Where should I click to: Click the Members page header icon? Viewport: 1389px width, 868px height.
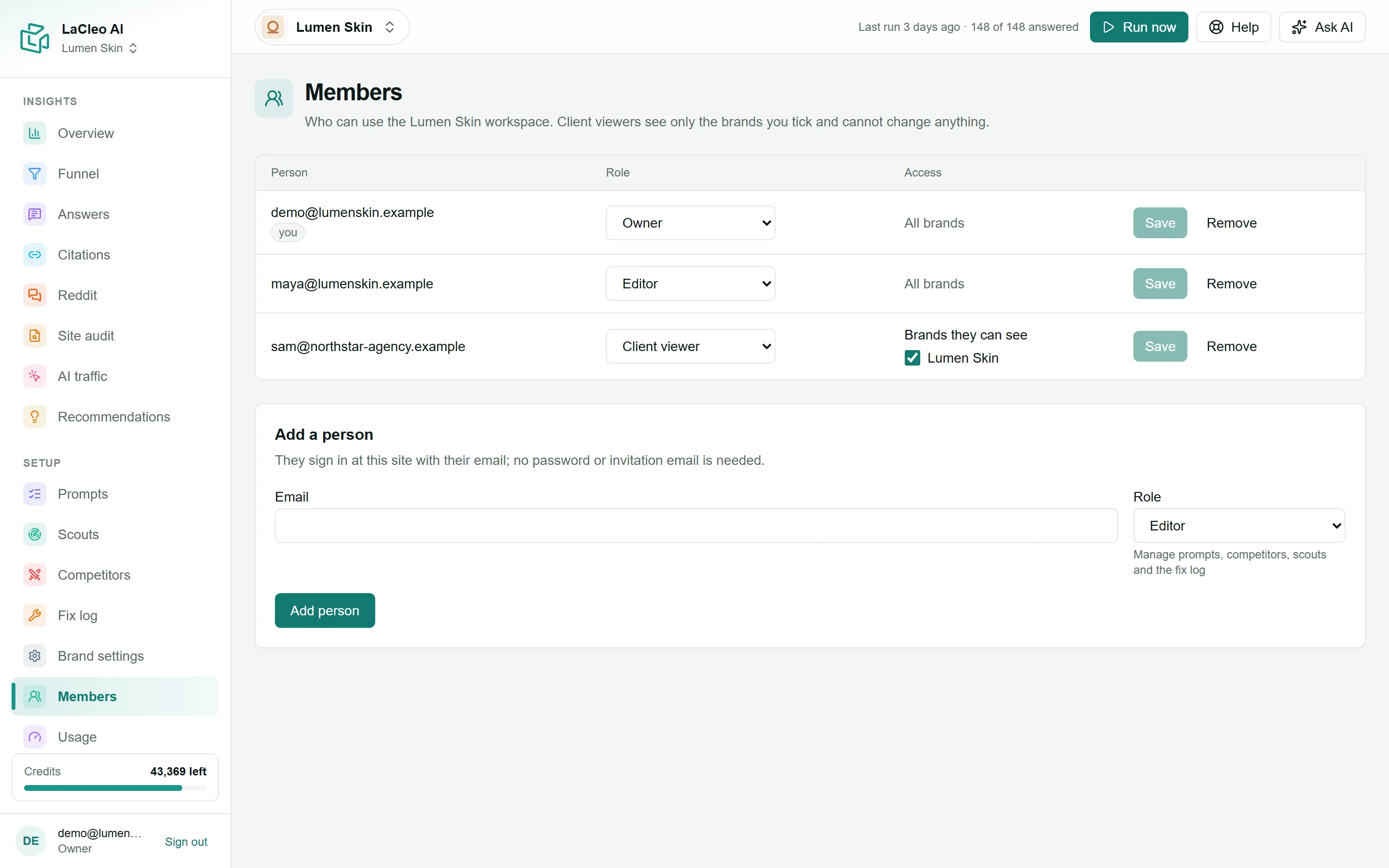(x=274, y=98)
